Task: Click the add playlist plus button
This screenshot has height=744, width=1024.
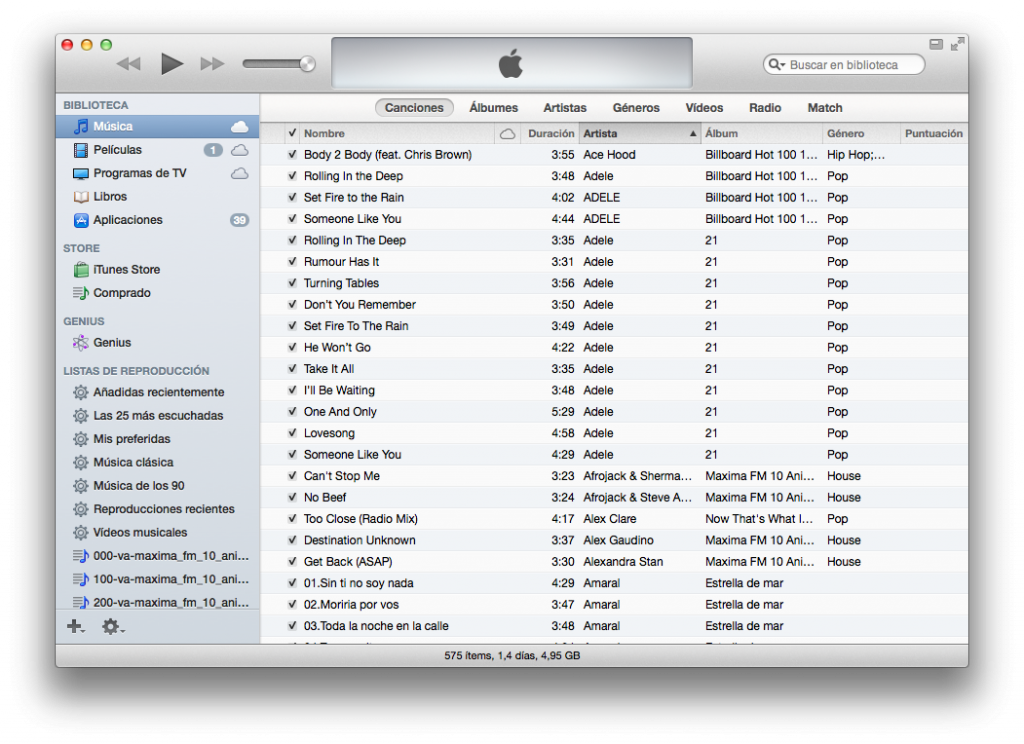Action: 76,626
